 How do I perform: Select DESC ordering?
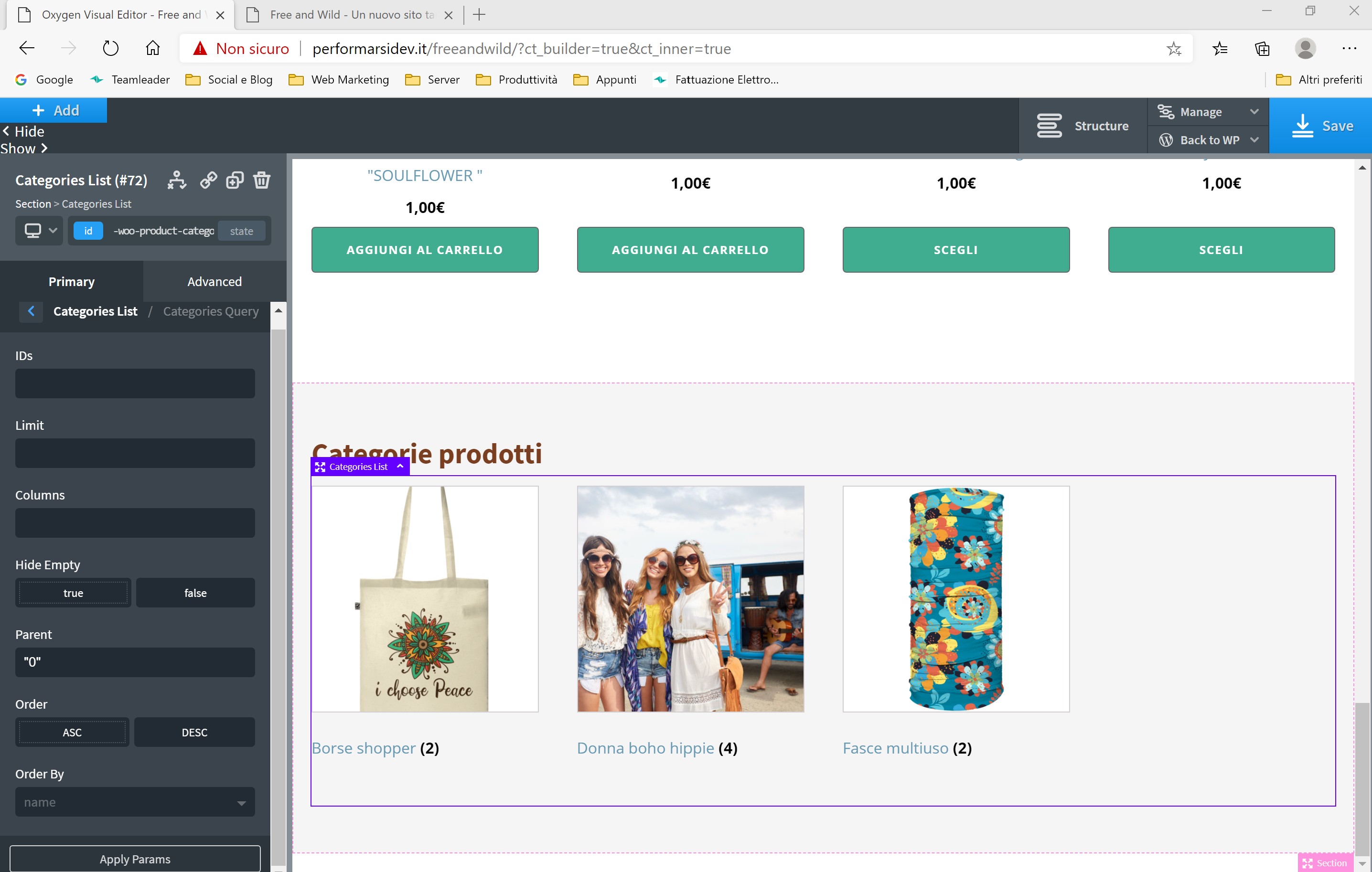point(194,732)
